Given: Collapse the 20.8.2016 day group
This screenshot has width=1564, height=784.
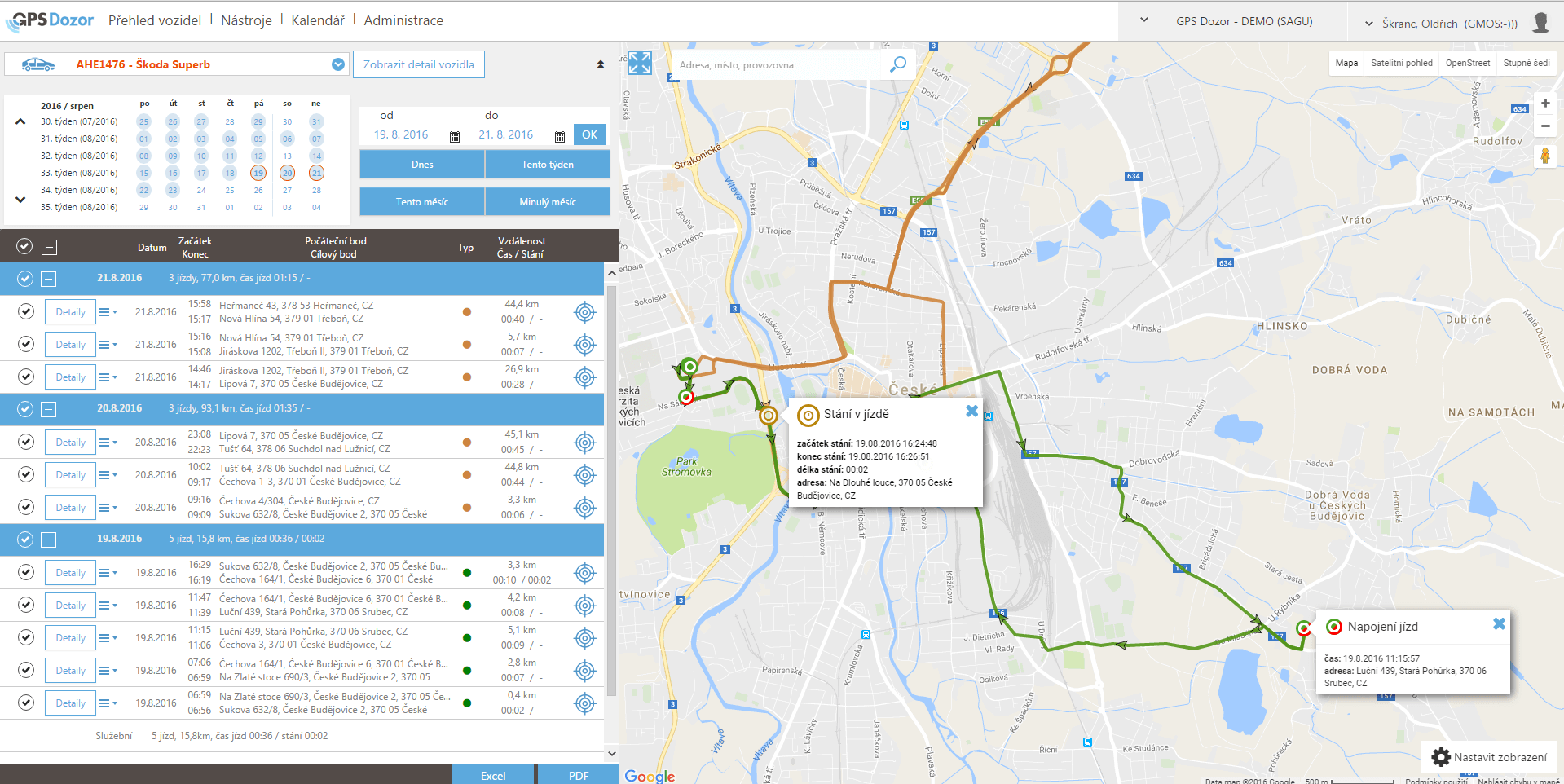Looking at the screenshot, I should tap(49, 409).
